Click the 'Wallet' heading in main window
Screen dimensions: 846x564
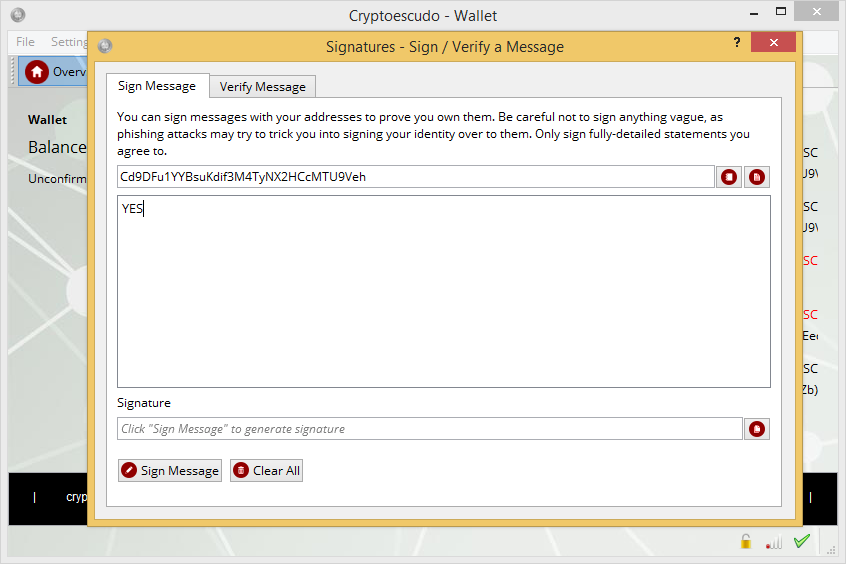[x=47, y=120]
